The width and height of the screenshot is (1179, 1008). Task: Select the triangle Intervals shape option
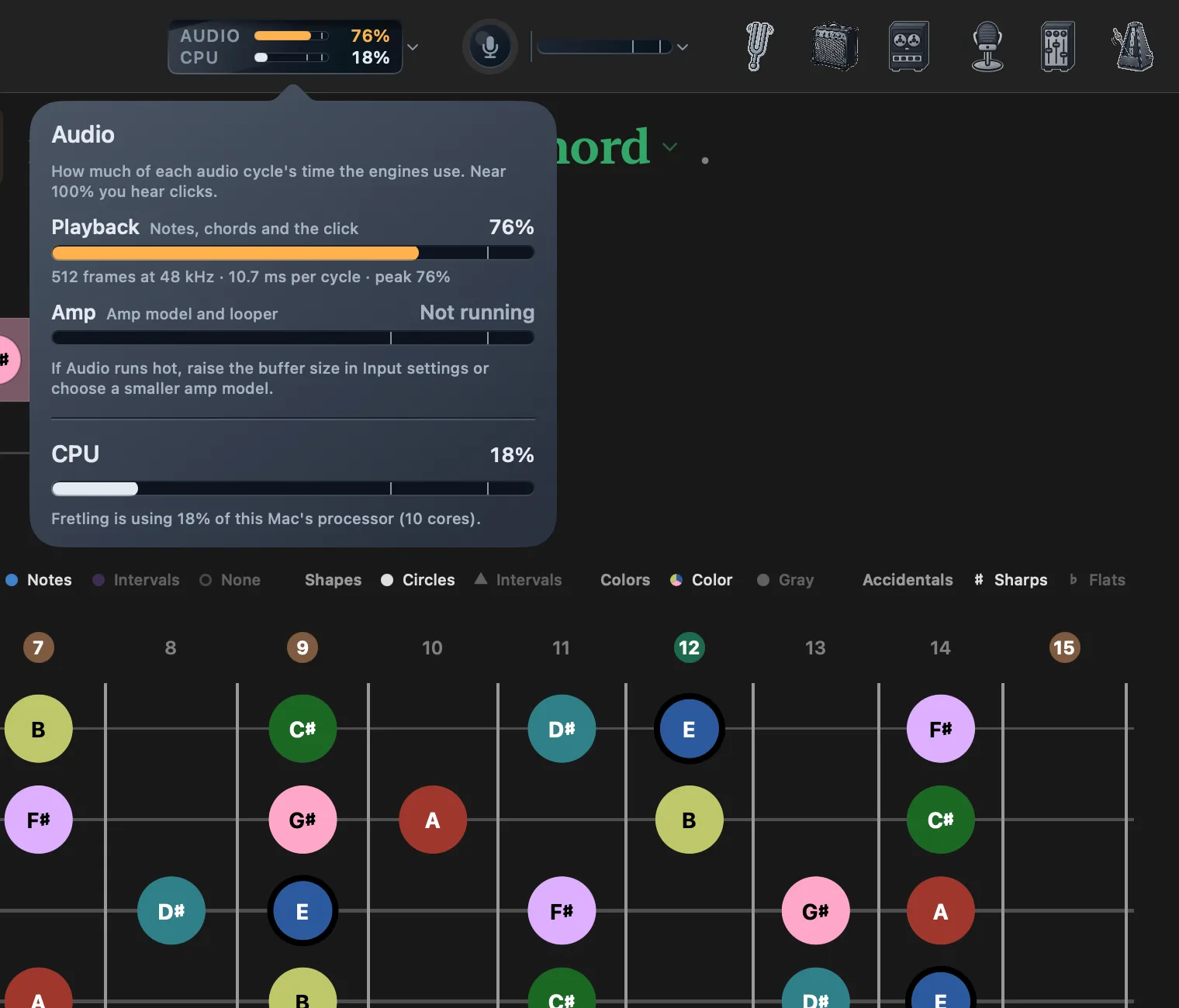518,580
